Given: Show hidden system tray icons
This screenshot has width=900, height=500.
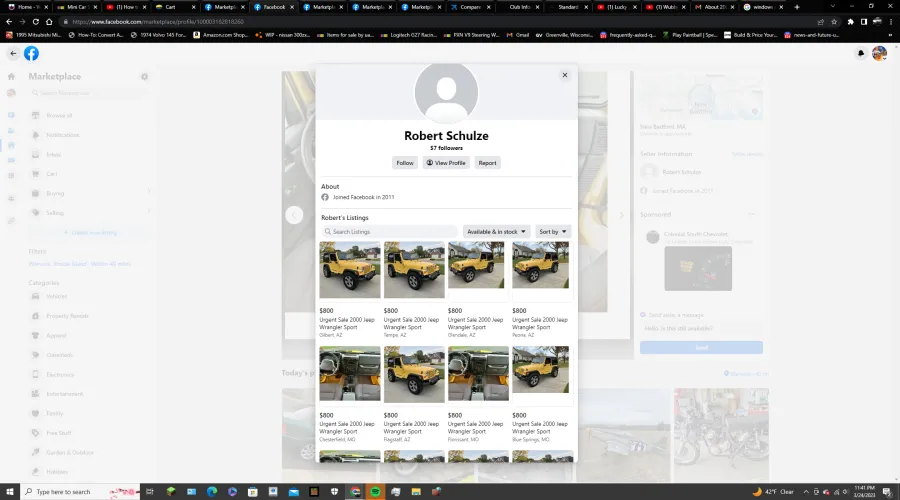Looking at the screenshot, I should [x=806, y=492].
